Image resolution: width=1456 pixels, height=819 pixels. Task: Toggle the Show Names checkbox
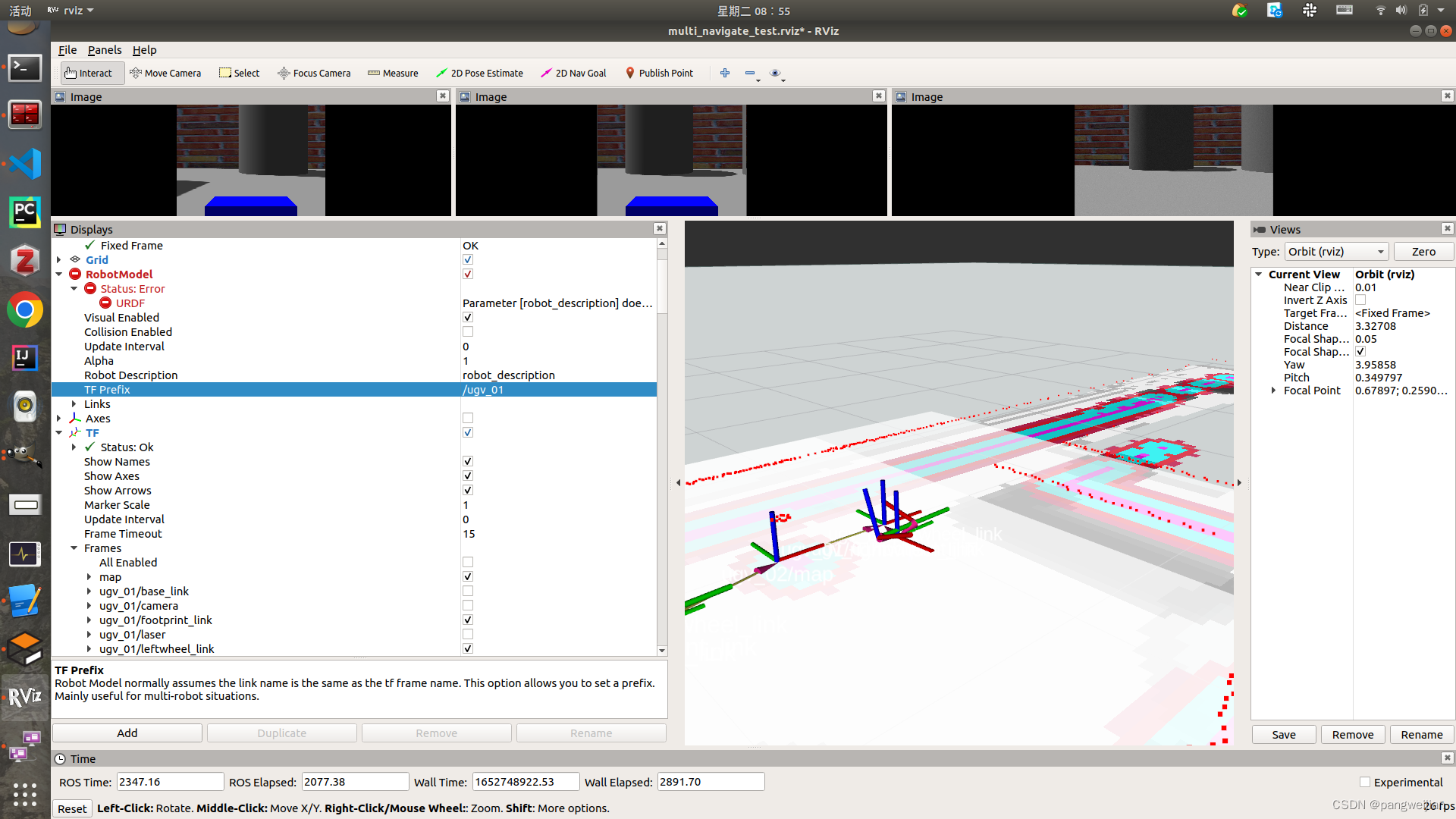point(468,462)
